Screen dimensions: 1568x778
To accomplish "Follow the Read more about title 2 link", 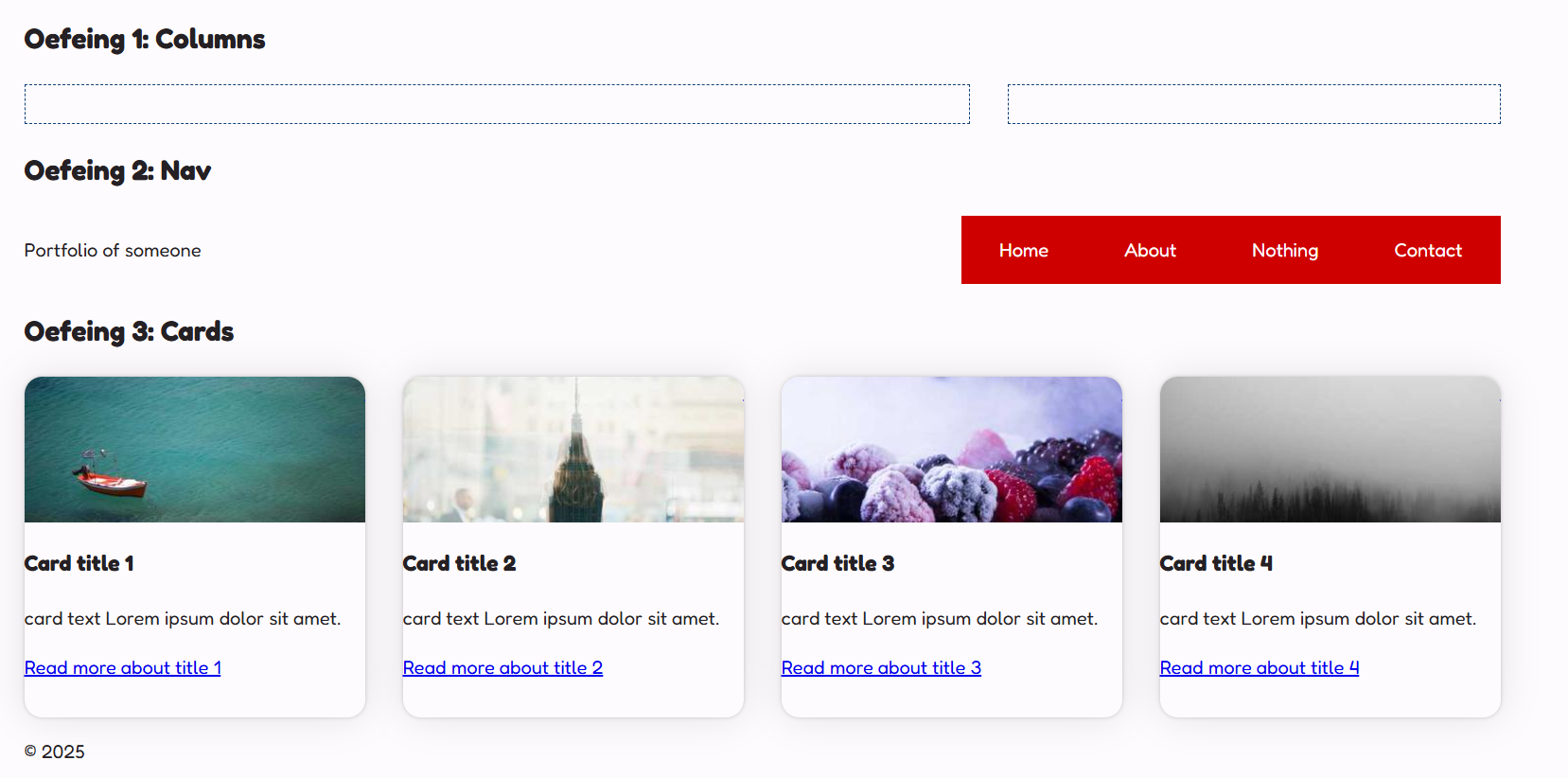I will pos(502,668).
